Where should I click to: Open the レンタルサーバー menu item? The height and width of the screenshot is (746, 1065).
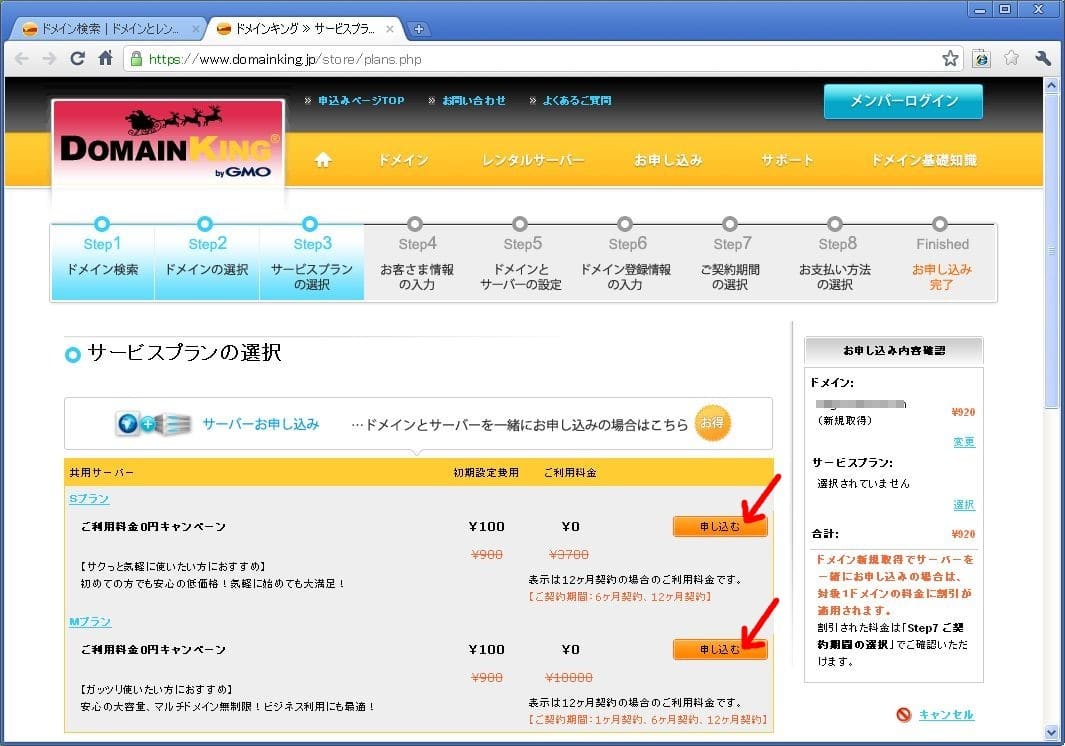[532, 160]
